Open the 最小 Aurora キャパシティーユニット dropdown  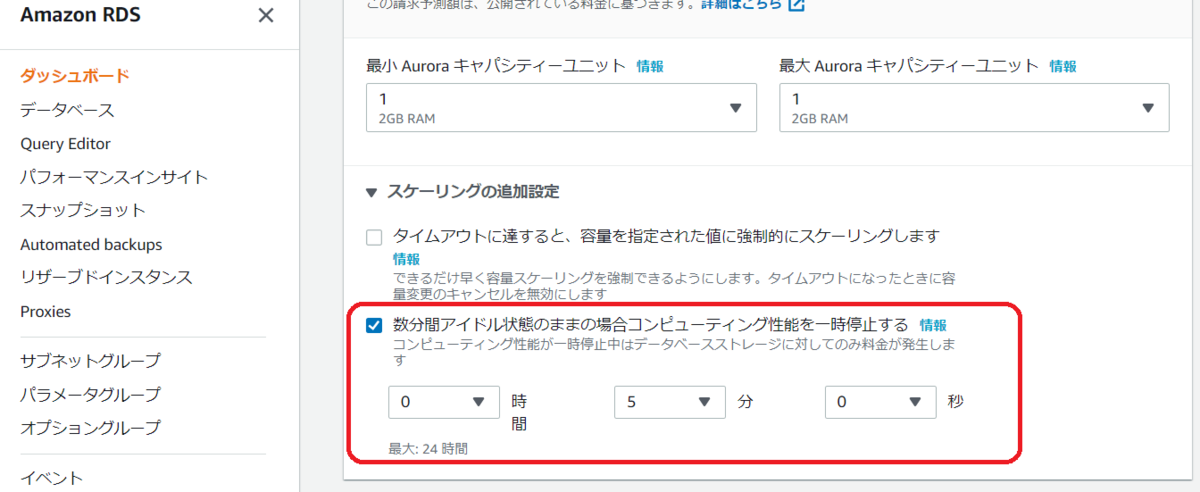562,107
